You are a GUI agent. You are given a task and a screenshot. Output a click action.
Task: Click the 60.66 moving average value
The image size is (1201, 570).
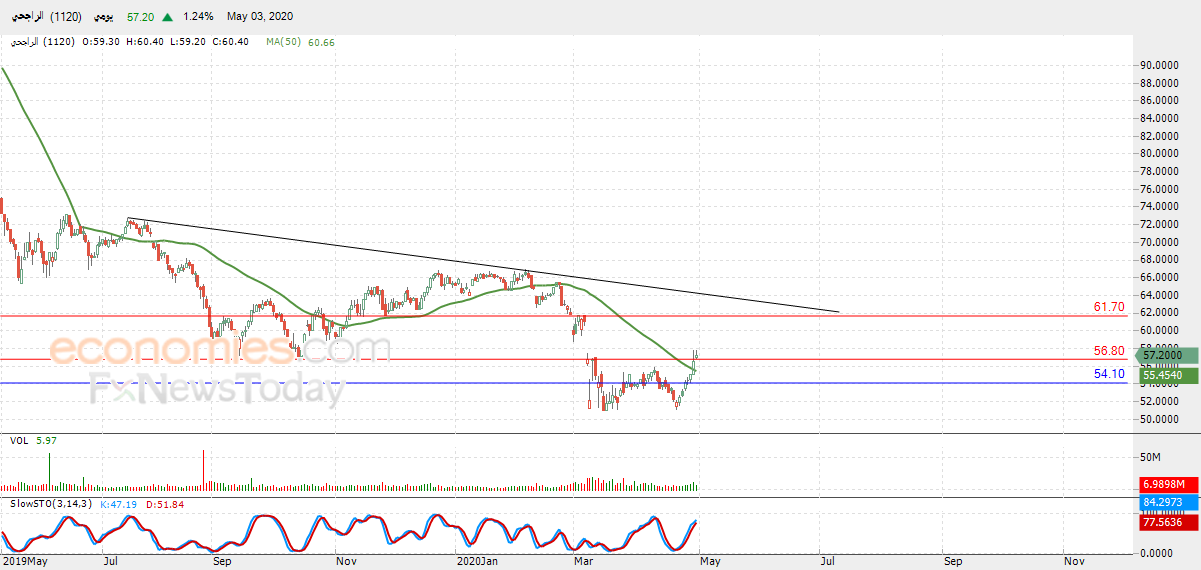point(322,42)
